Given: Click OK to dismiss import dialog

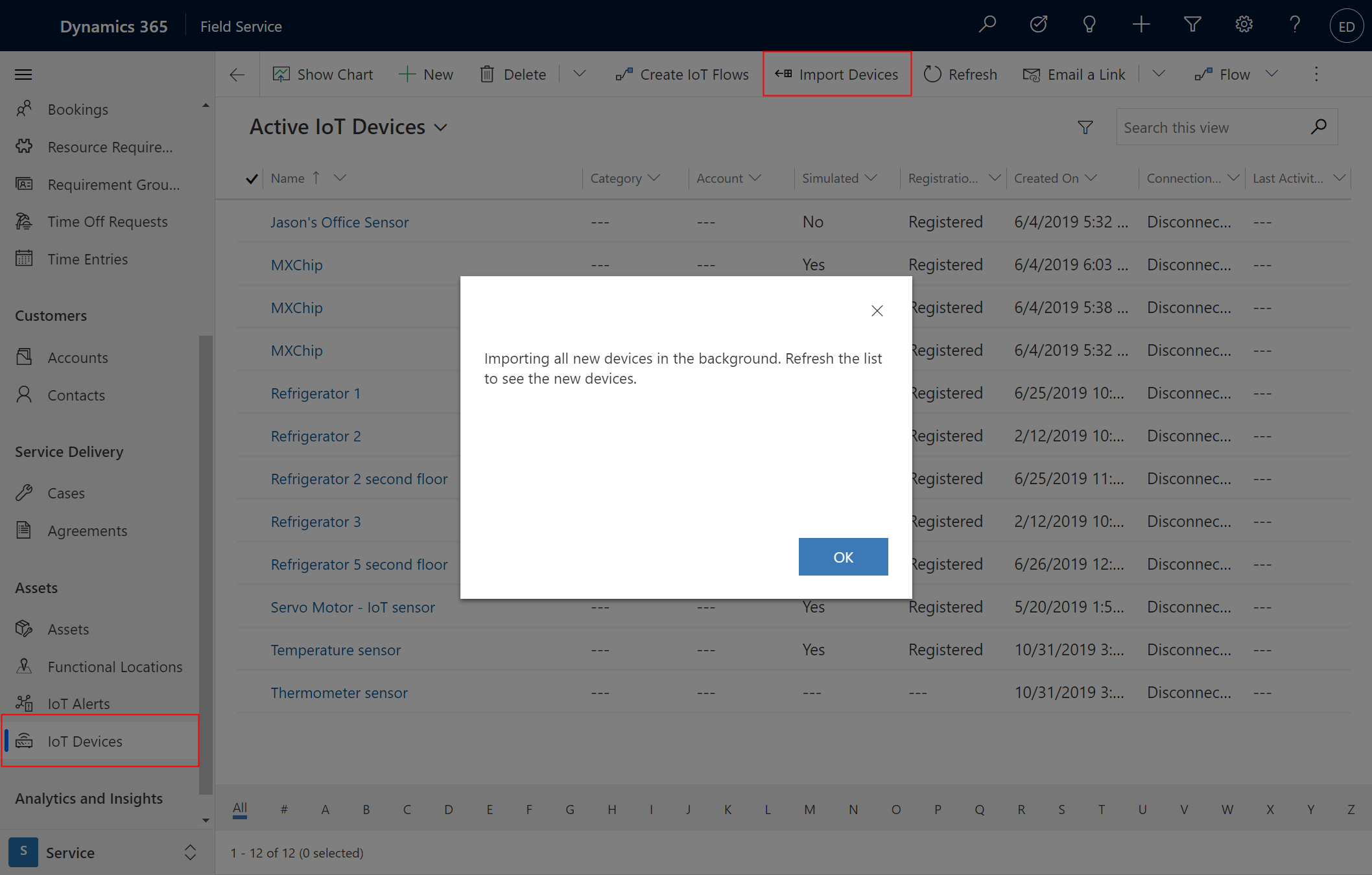Looking at the screenshot, I should [x=843, y=557].
